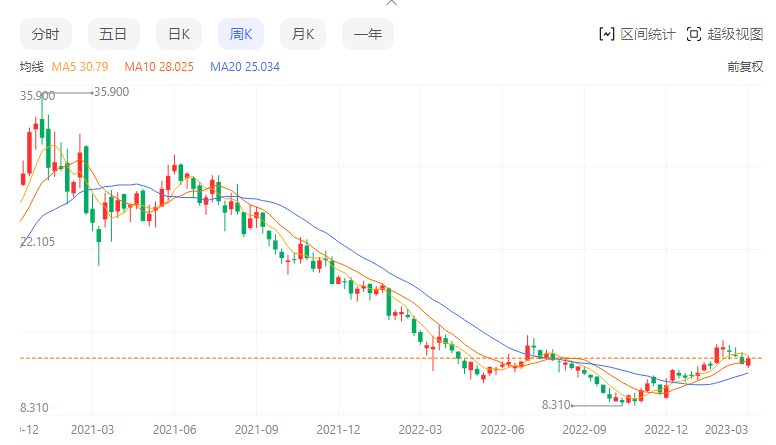Click the 22.105 price axis label
776x445 pixels.
38,242
